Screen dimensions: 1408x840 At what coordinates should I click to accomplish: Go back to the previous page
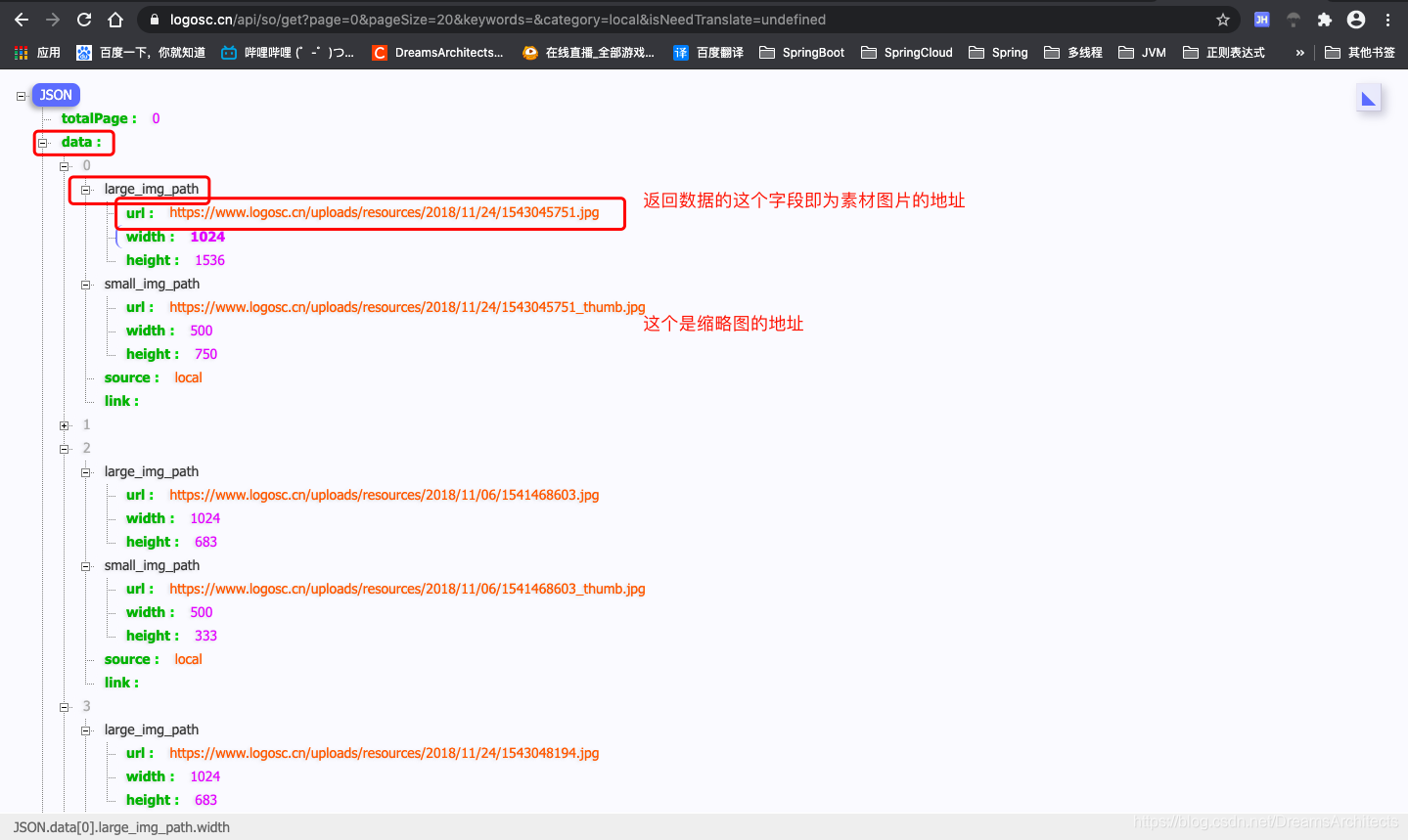(x=22, y=20)
